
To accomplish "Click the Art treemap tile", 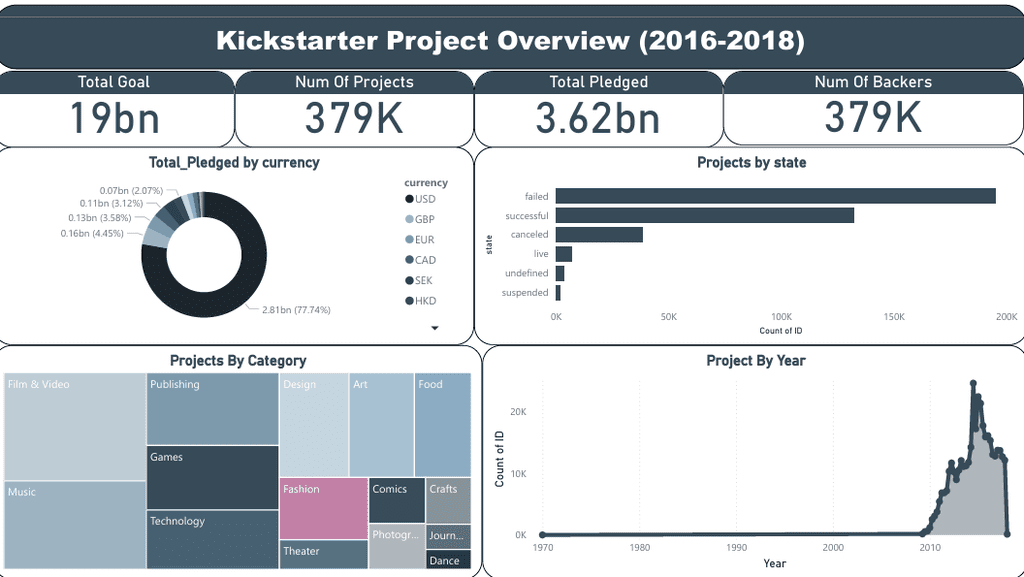I will (x=381, y=425).
